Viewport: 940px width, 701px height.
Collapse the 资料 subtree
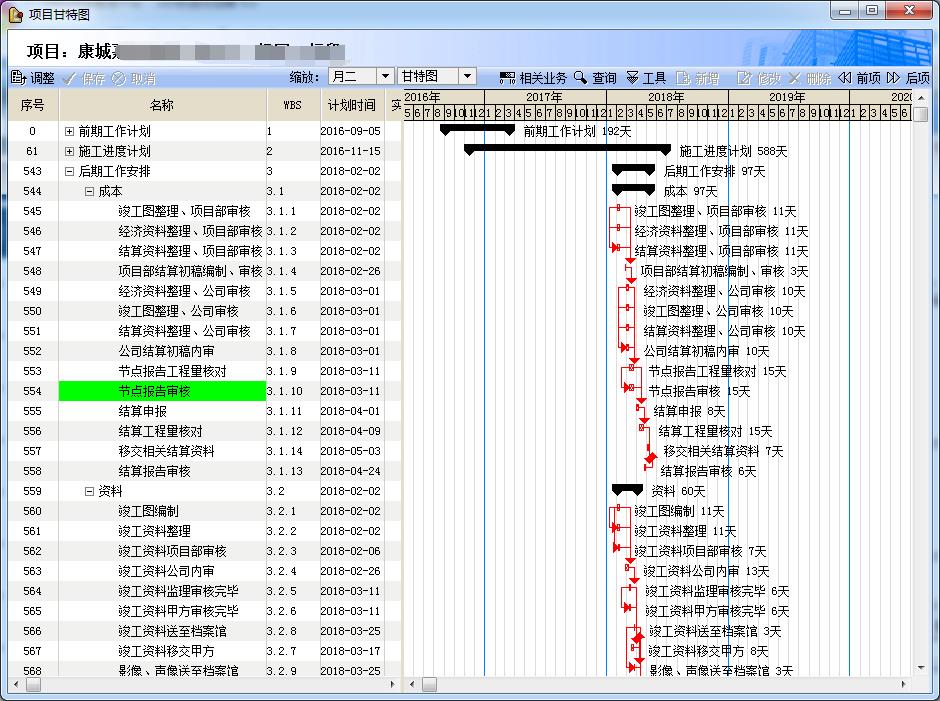pos(89,491)
